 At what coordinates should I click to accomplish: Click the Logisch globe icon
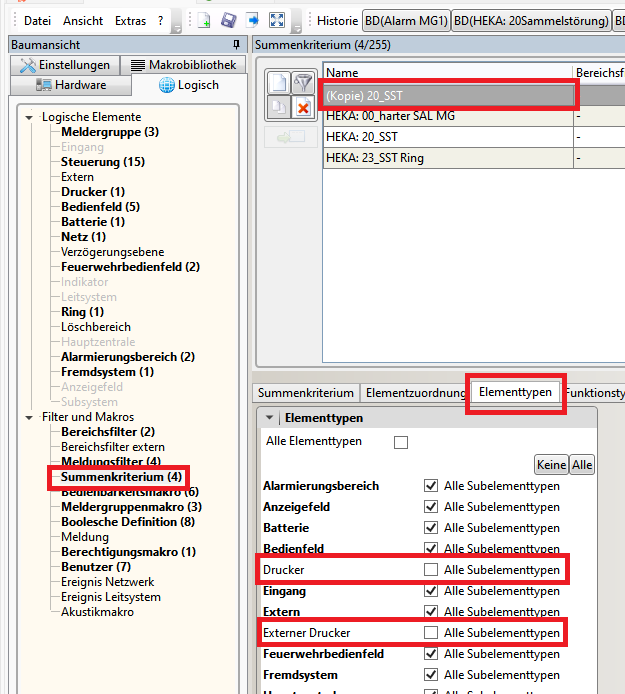(167, 85)
